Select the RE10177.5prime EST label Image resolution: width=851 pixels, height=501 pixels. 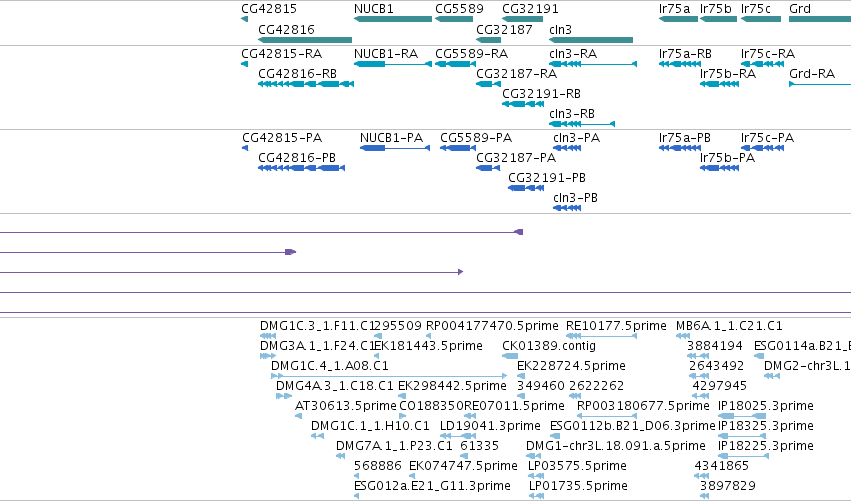tap(616, 326)
